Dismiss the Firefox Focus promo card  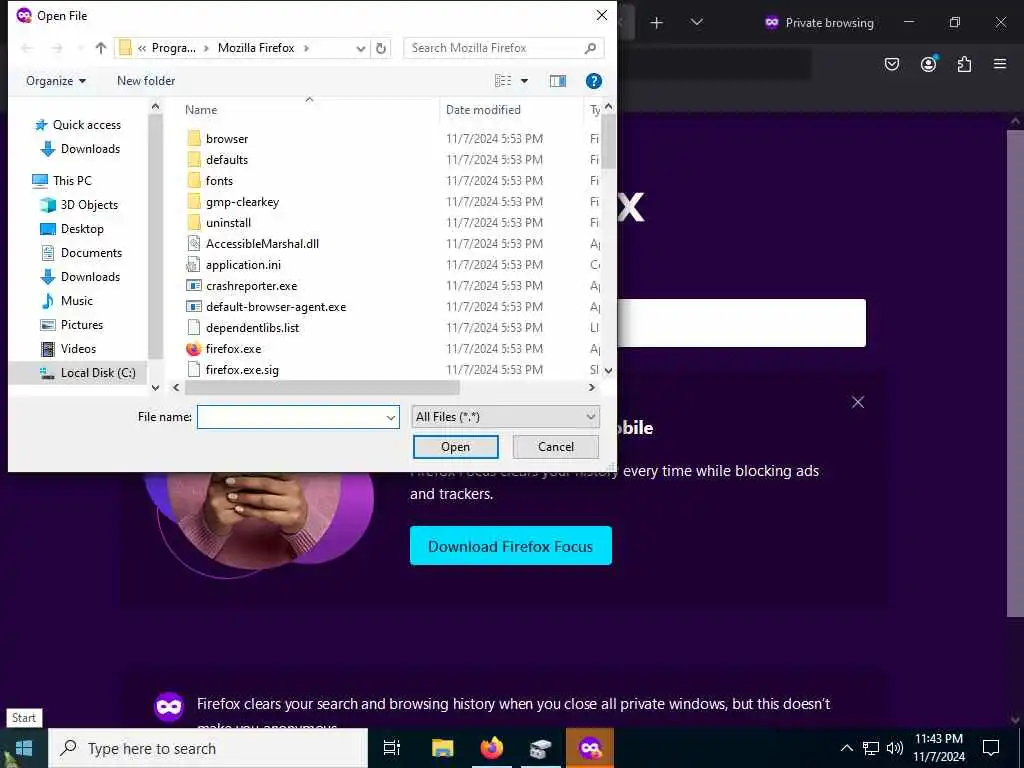click(858, 402)
